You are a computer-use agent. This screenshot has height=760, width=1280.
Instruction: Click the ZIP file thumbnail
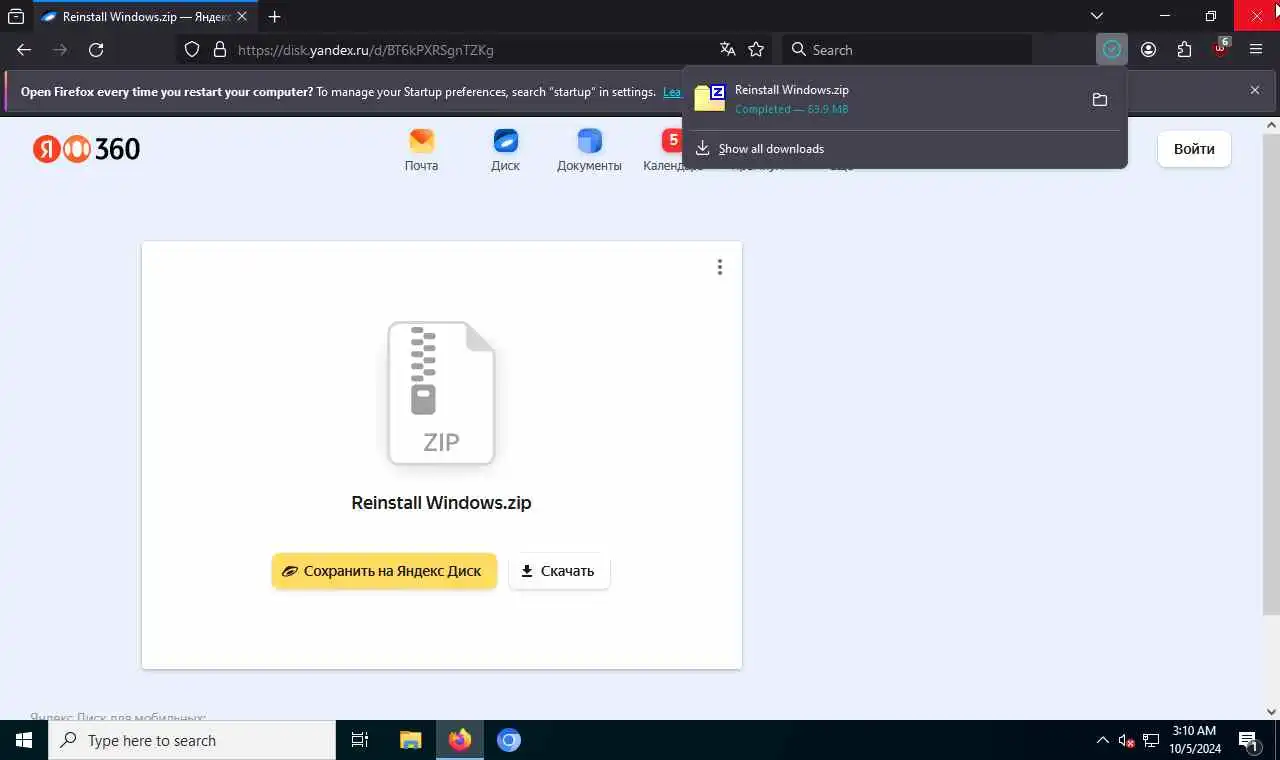click(441, 393)
